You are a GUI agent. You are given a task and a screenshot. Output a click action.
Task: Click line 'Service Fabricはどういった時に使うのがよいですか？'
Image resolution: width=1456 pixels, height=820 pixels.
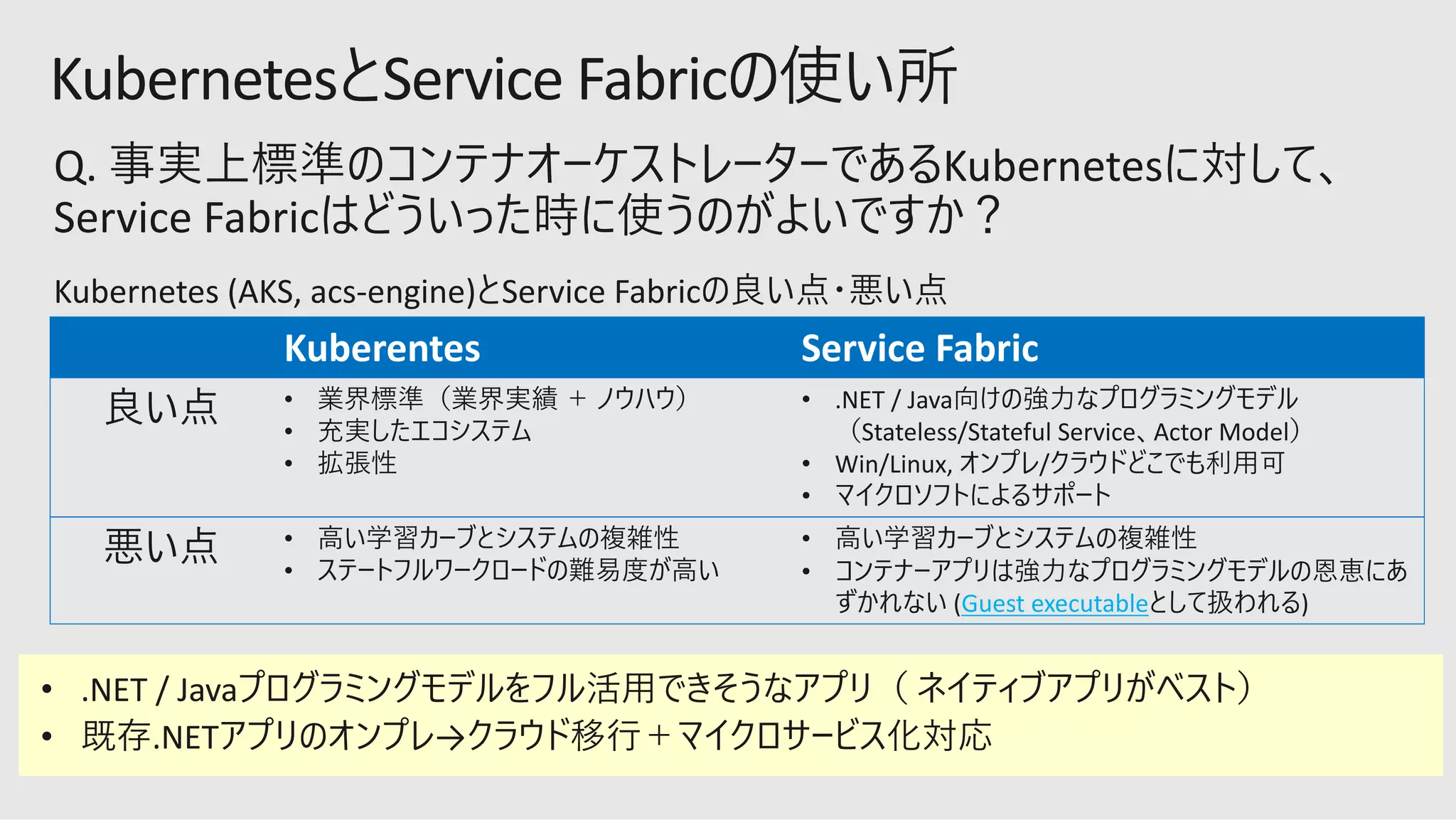pyautogui.click(x=528, y=215)
